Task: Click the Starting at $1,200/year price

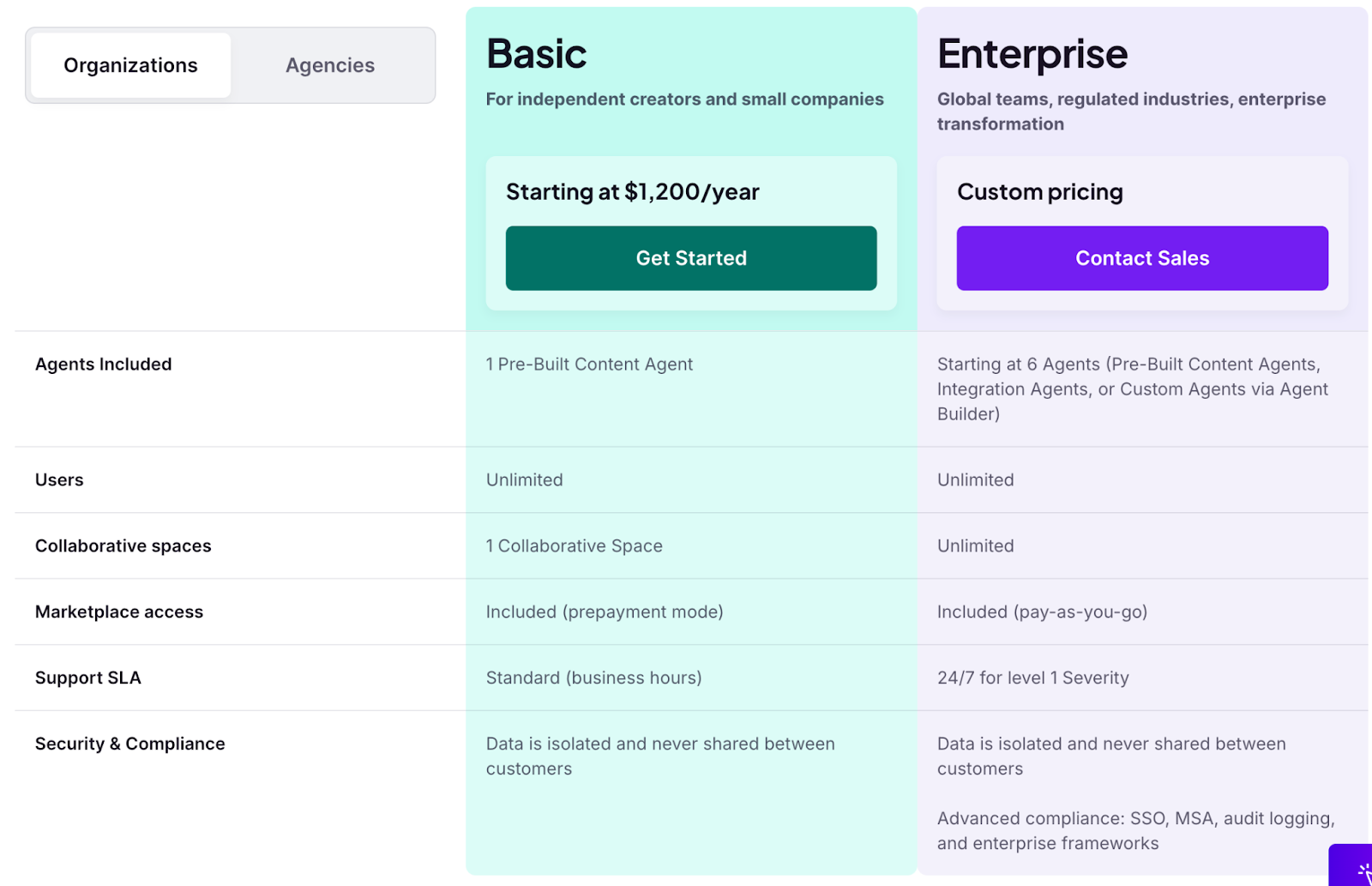Action: coord(632,191)
